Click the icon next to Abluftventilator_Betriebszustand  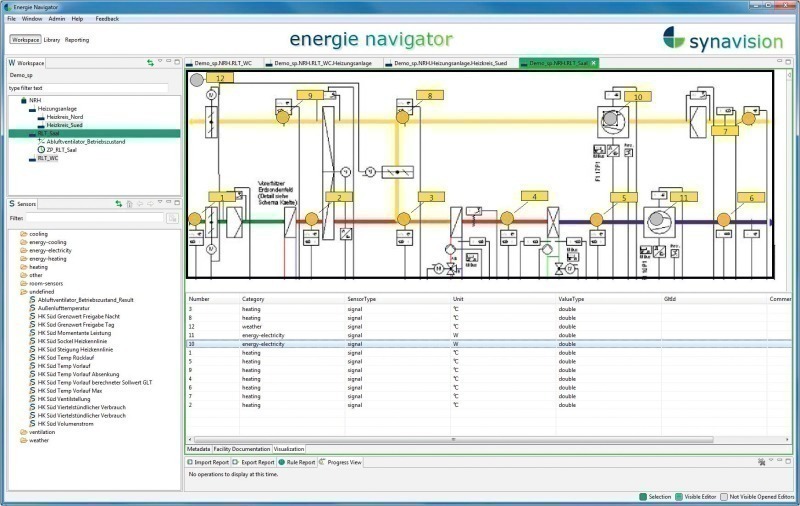pos(41,141)
